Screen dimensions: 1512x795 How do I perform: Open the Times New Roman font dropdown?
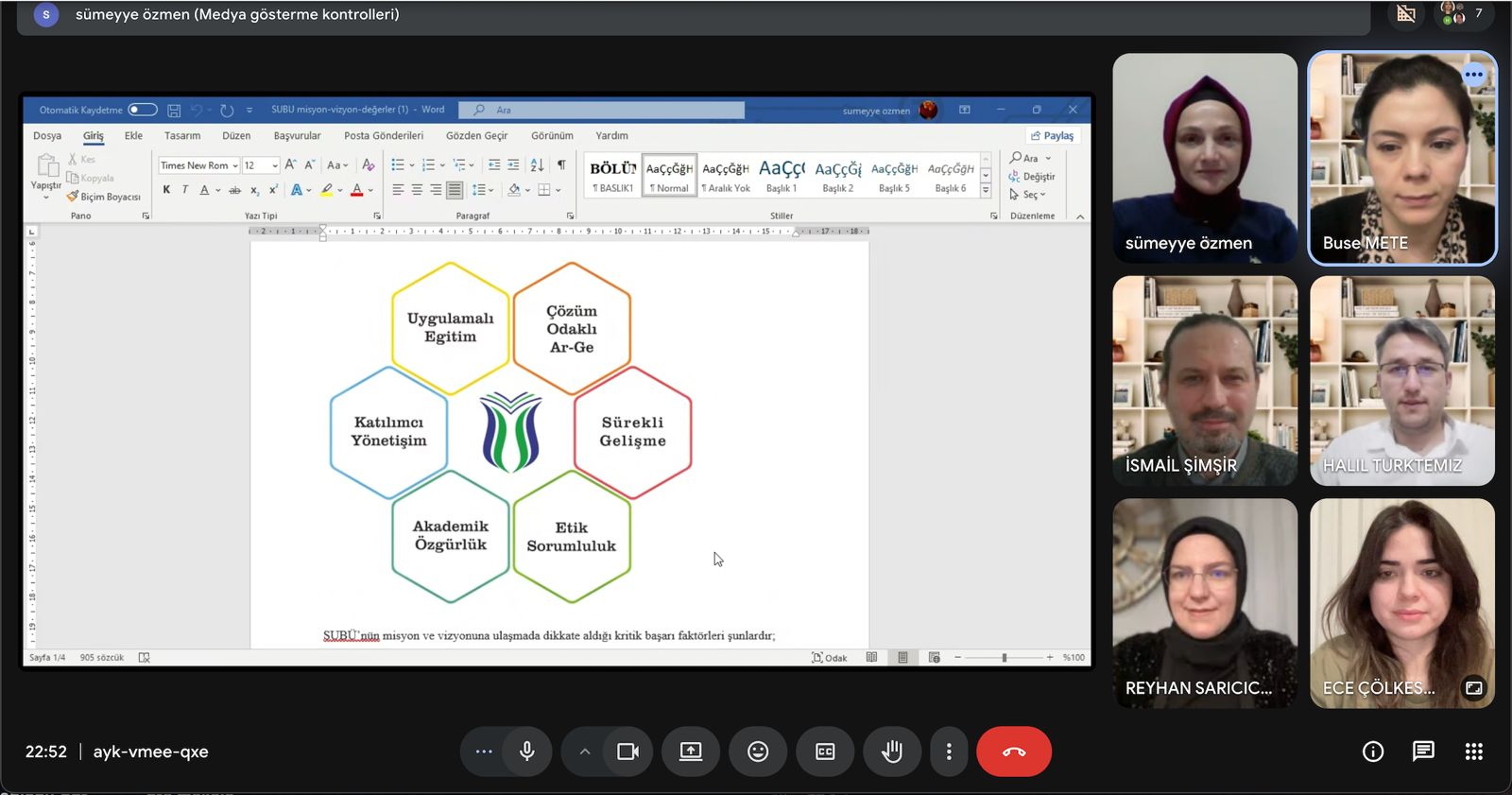coord(235,165)
